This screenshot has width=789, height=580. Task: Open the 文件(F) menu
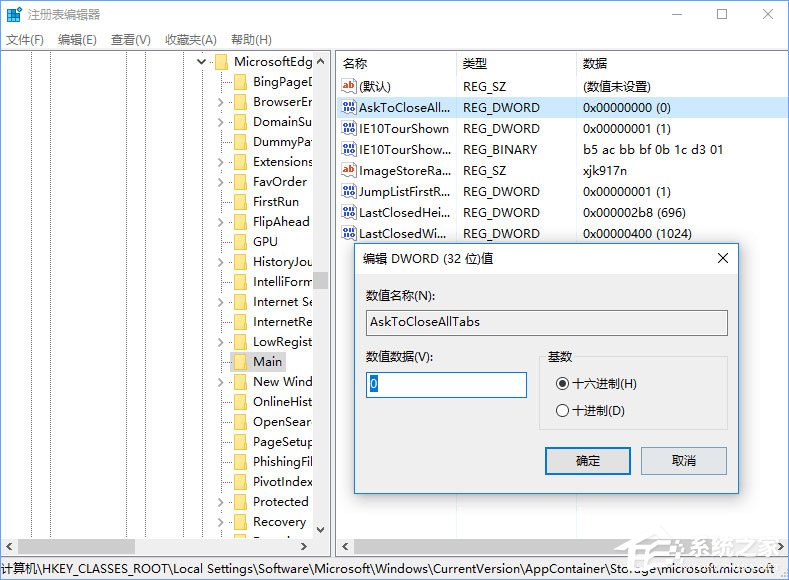coord(25,40)
